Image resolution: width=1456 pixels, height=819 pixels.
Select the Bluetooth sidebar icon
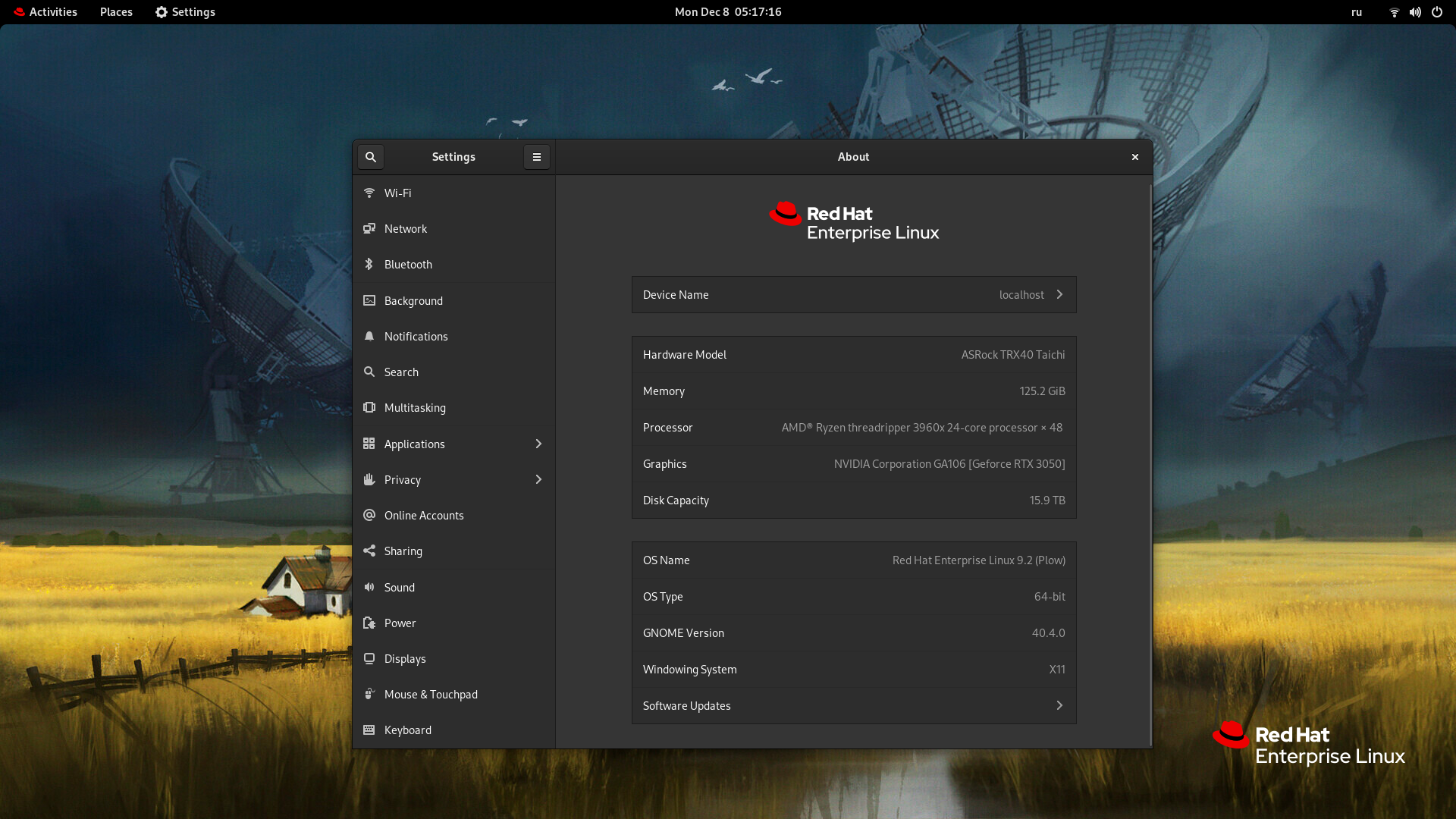click(369, 264)
